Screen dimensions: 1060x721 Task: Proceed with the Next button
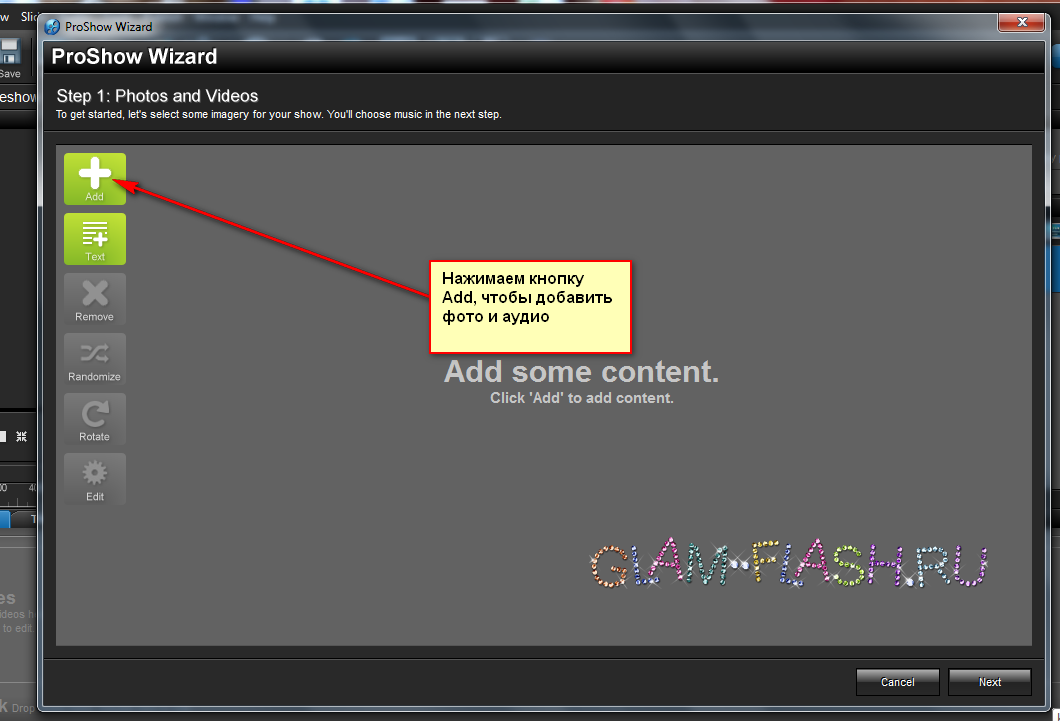pyautogui.click(x=990, y=682)
